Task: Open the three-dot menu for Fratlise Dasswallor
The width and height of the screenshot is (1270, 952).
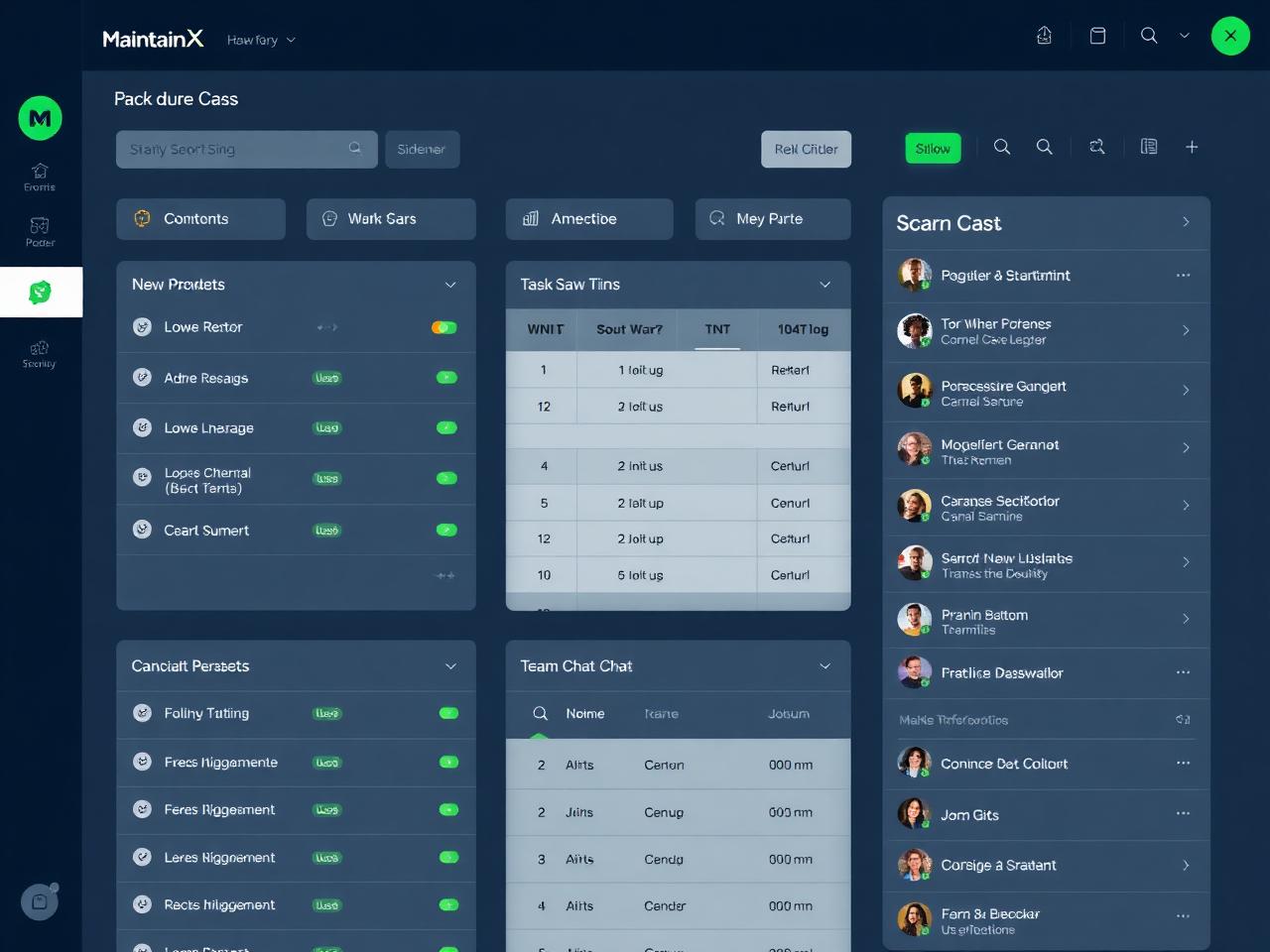Action: (1183, 672)
